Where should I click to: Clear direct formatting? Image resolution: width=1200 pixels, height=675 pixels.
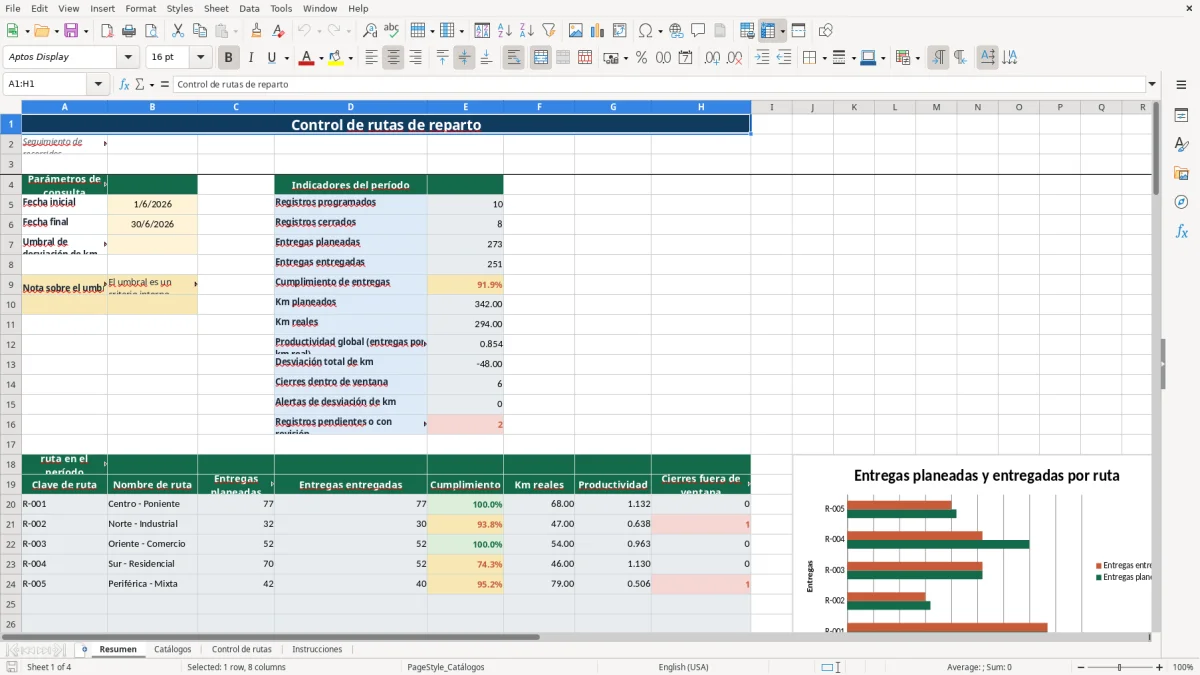(278, 31)
